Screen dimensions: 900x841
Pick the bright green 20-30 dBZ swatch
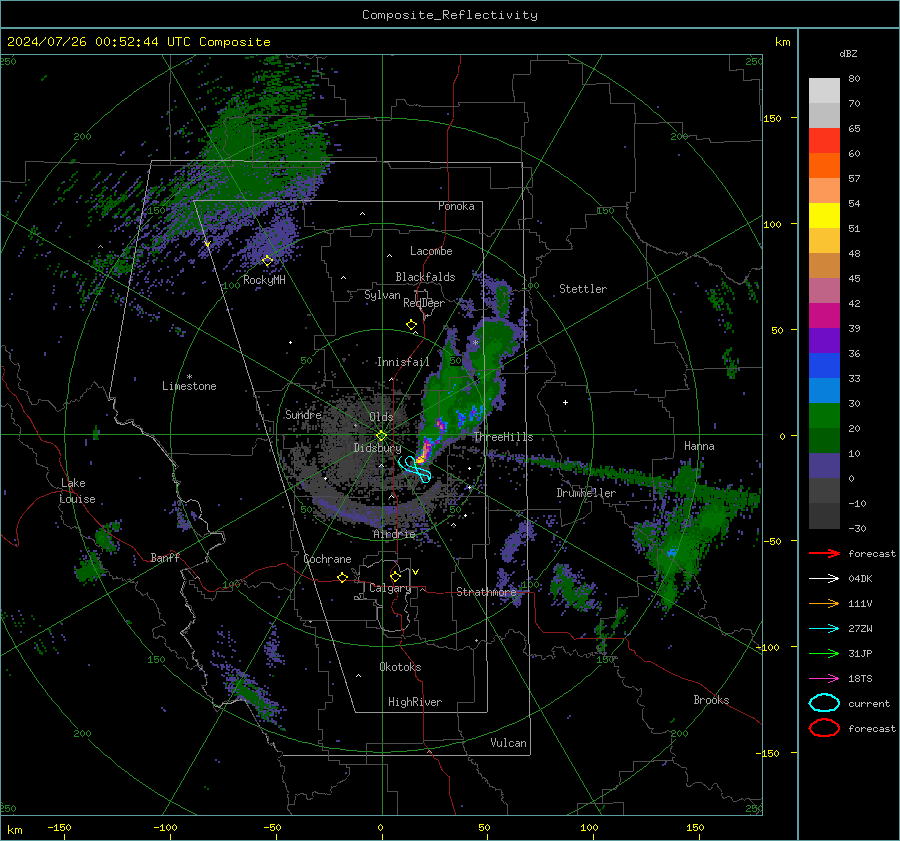click(824, 416)
